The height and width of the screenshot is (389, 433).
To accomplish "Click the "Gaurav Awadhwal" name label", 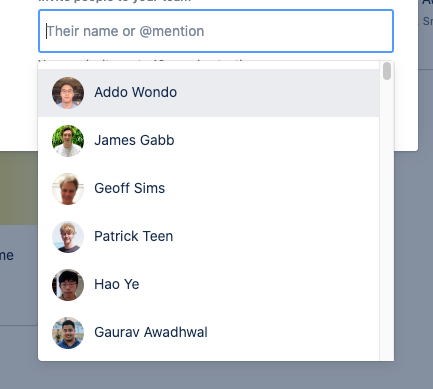I will click(x=151, y=332).
